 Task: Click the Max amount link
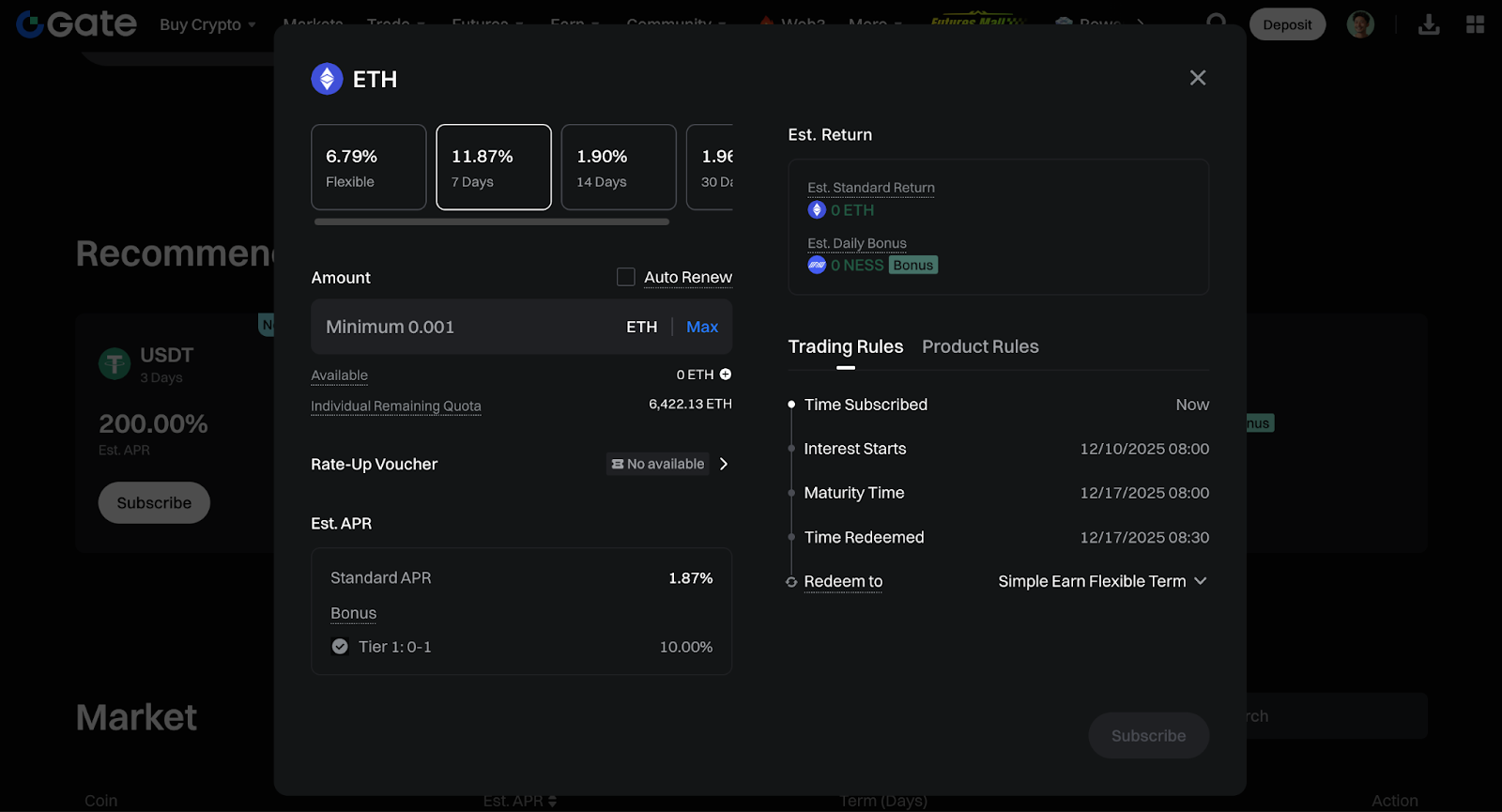(702, 327)
